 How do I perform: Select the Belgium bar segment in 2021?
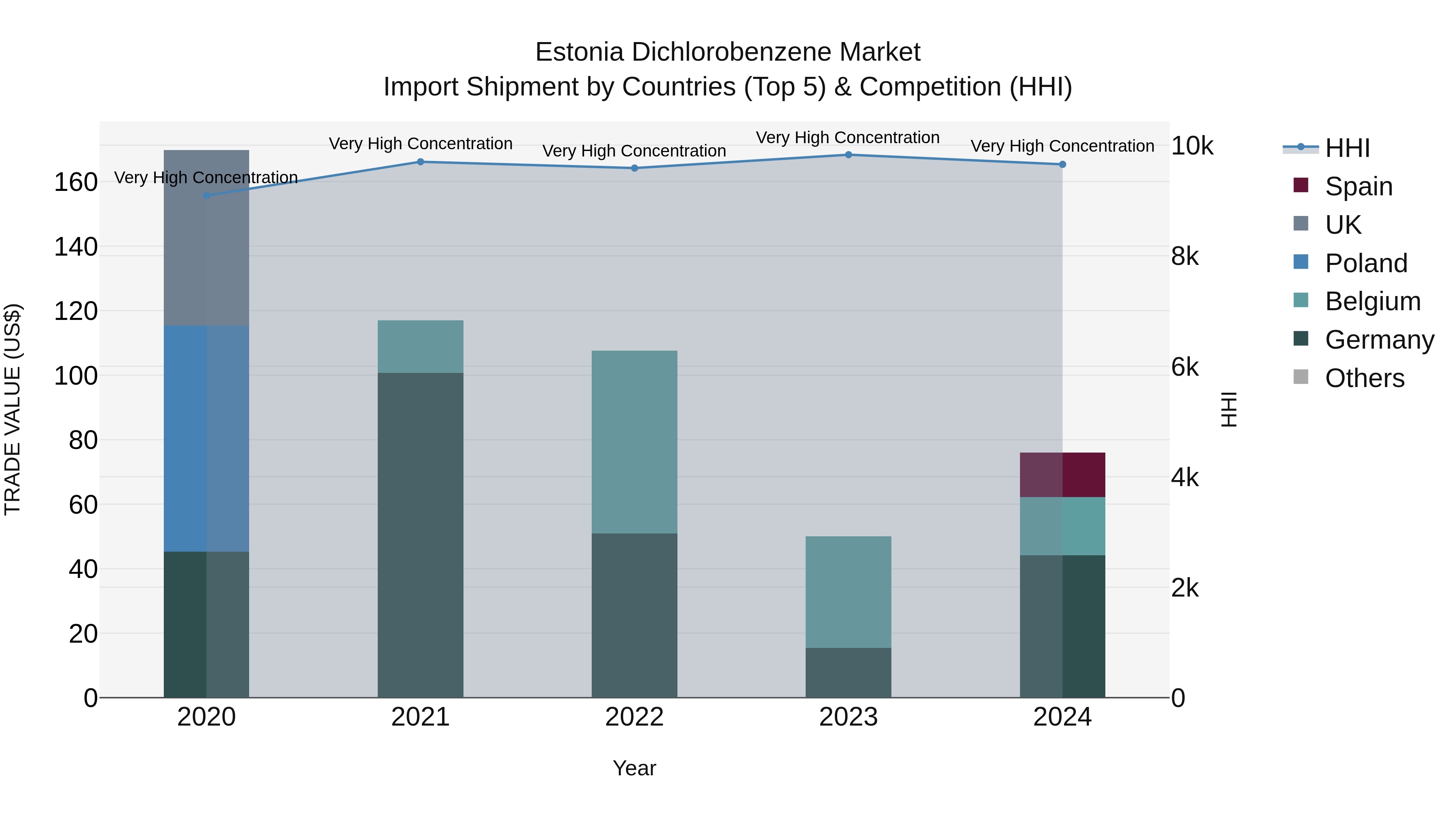[x=421, y=347]
